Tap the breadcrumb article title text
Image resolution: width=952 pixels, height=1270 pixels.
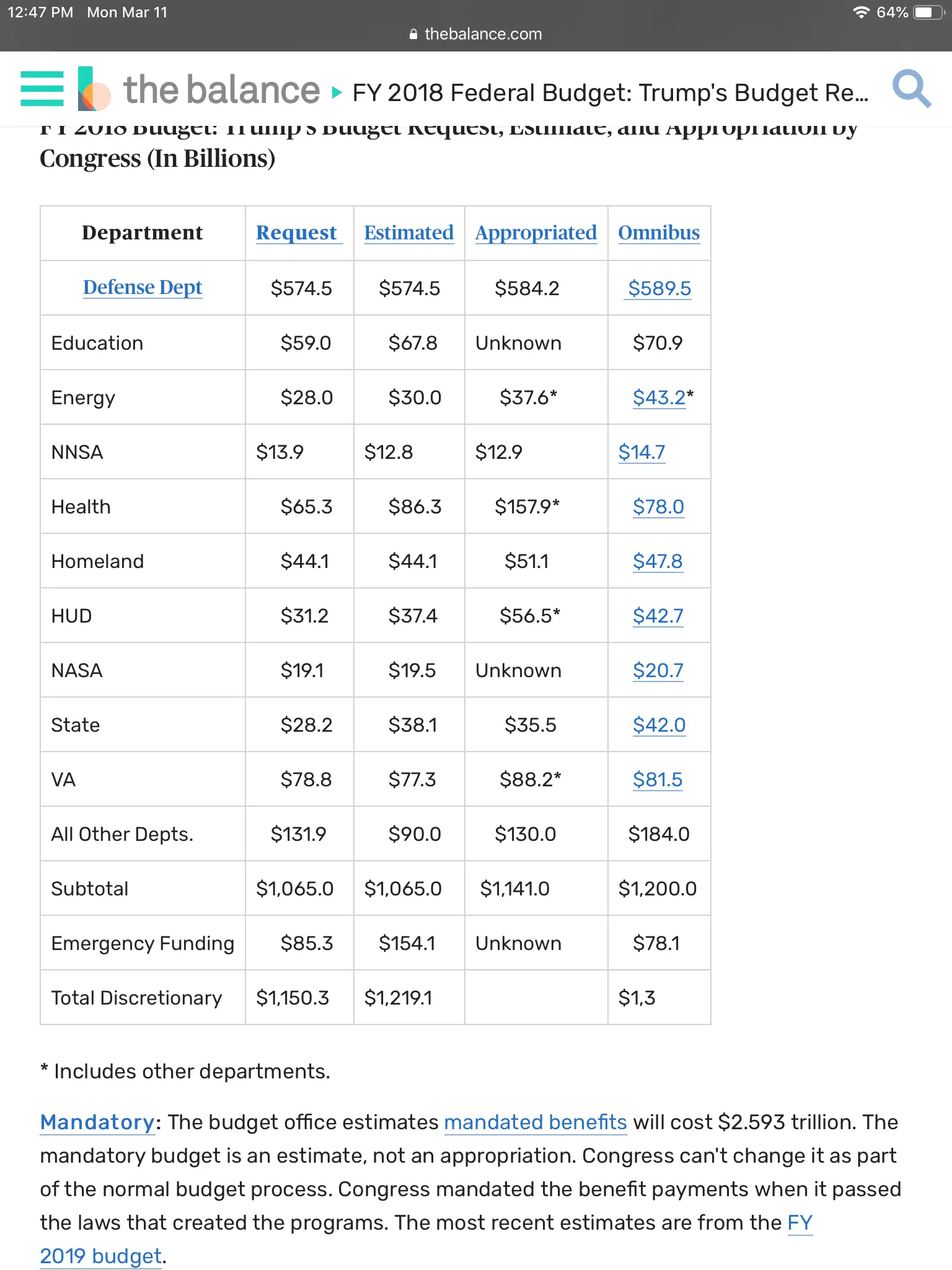[610, 93]
